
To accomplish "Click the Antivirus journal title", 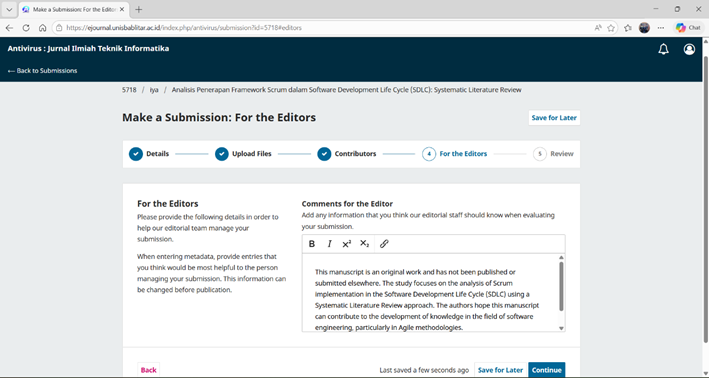I will [88, 48].
